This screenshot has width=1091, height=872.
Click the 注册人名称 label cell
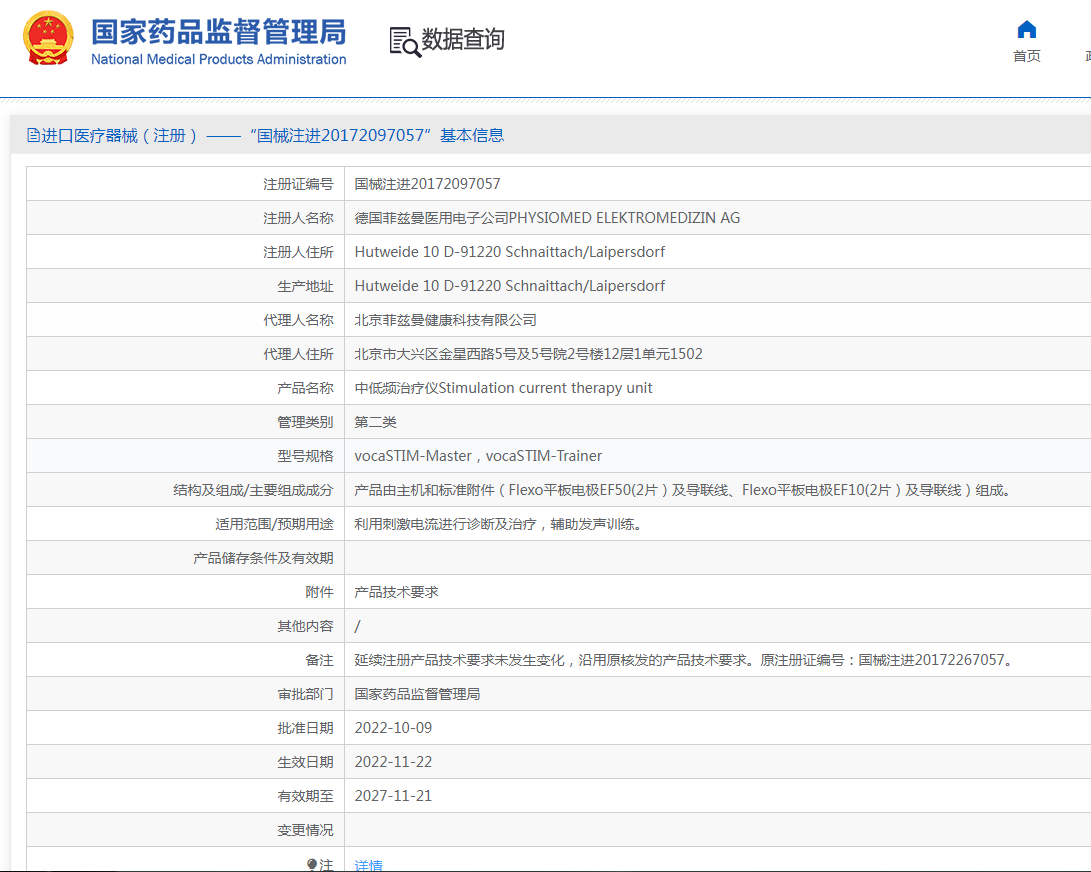tap(186, 218)
